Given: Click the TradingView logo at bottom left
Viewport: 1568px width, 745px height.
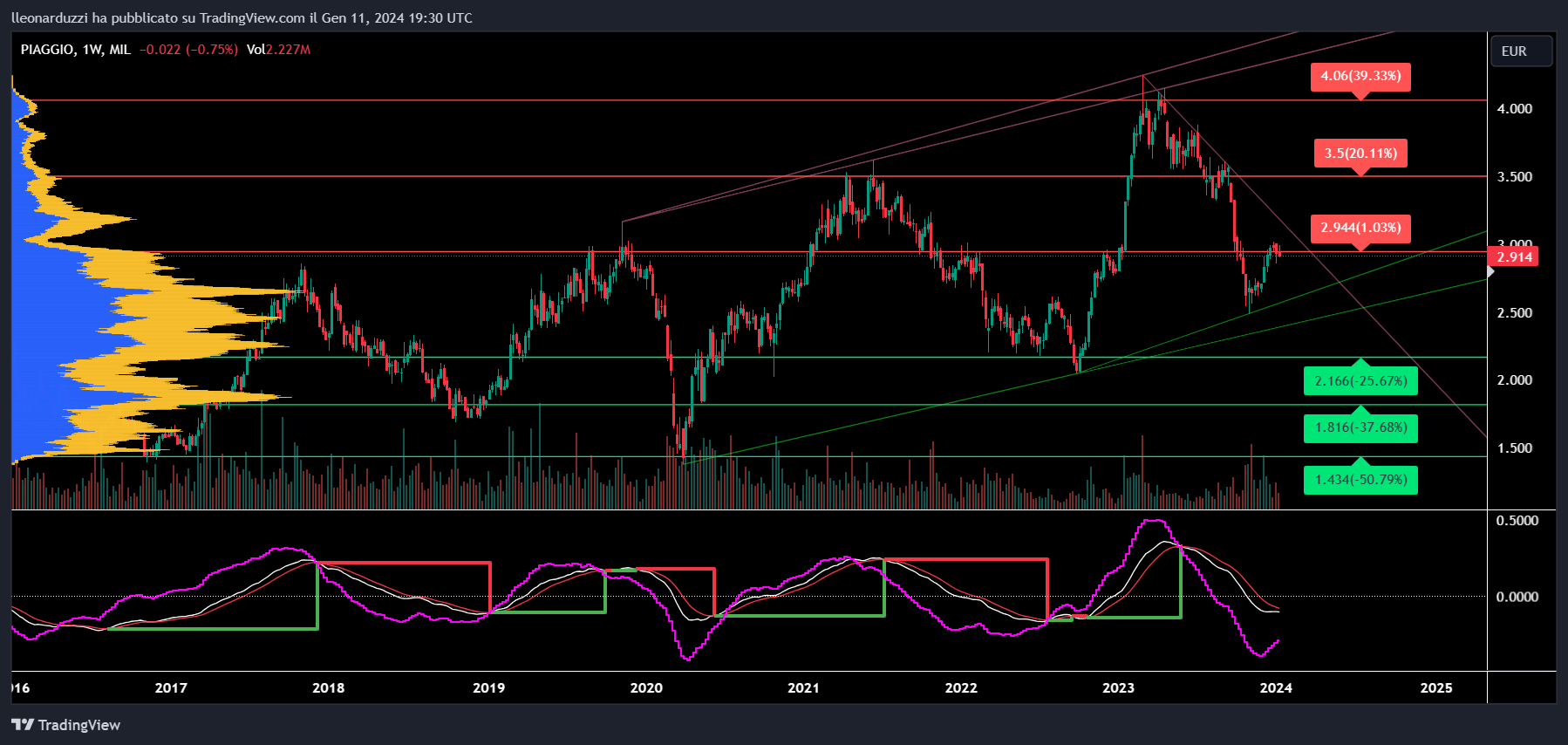Looking at the screenshot, I should click(x=65, y=725).
